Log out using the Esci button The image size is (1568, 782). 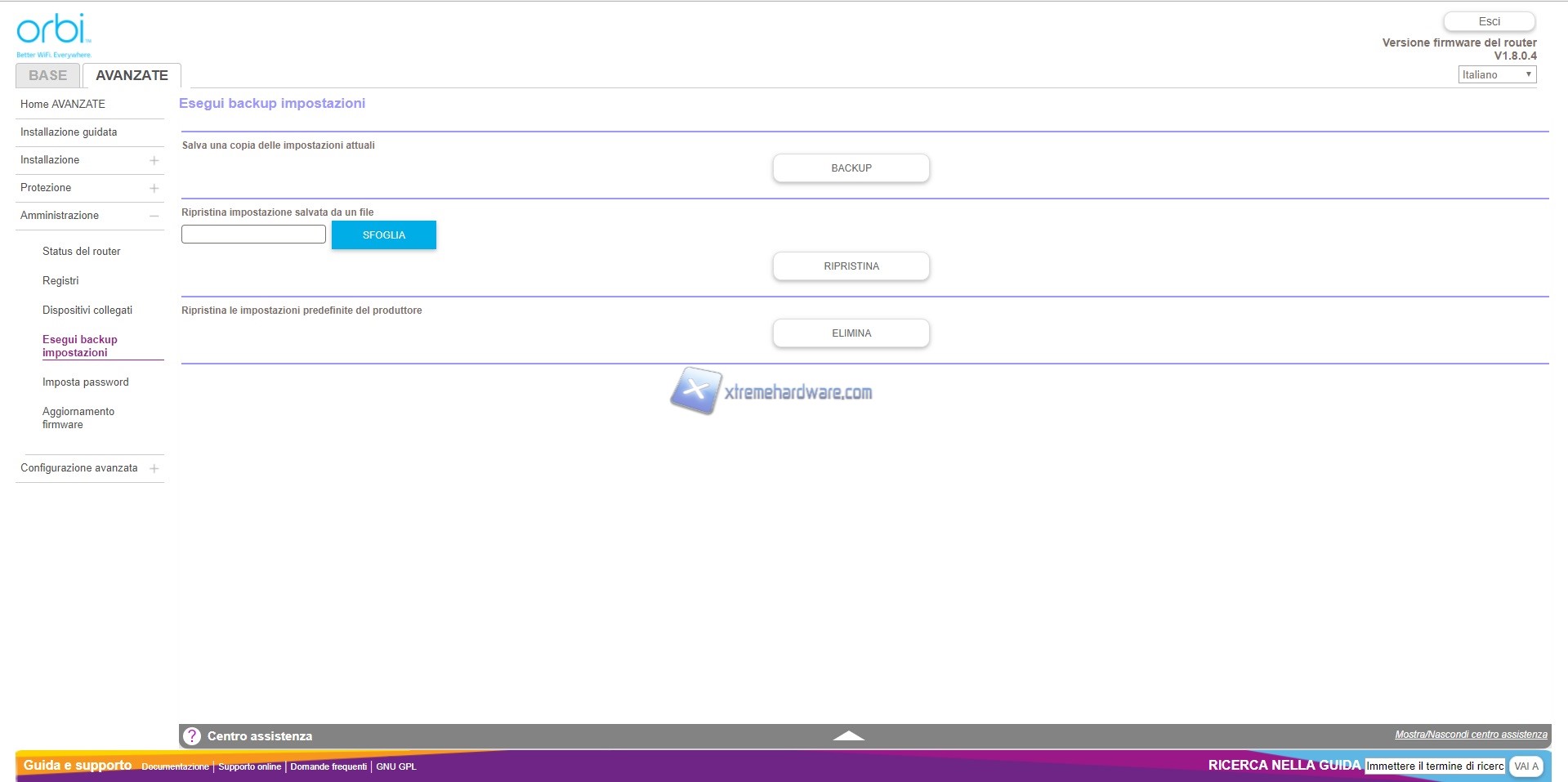click(1489, 21)
